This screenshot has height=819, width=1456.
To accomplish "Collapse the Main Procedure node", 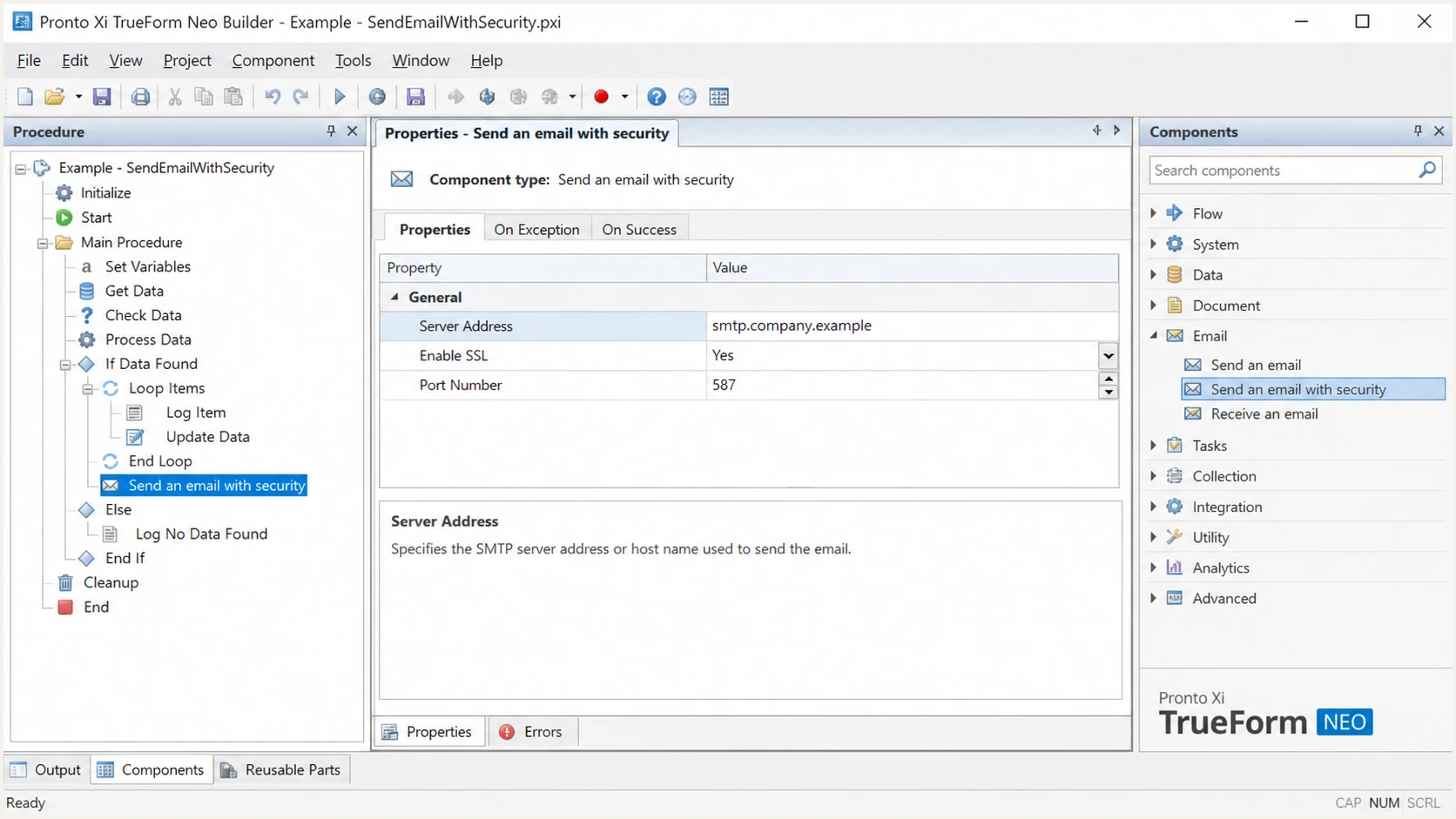I will coord(42,243).
